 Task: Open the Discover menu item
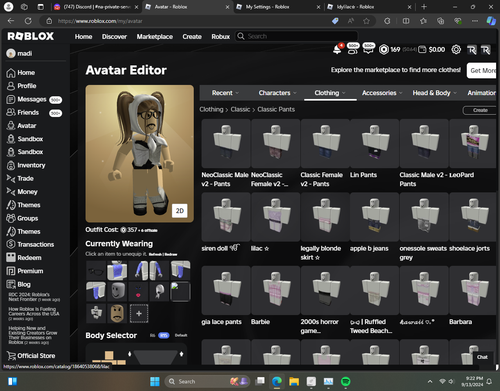coord(114,36)
